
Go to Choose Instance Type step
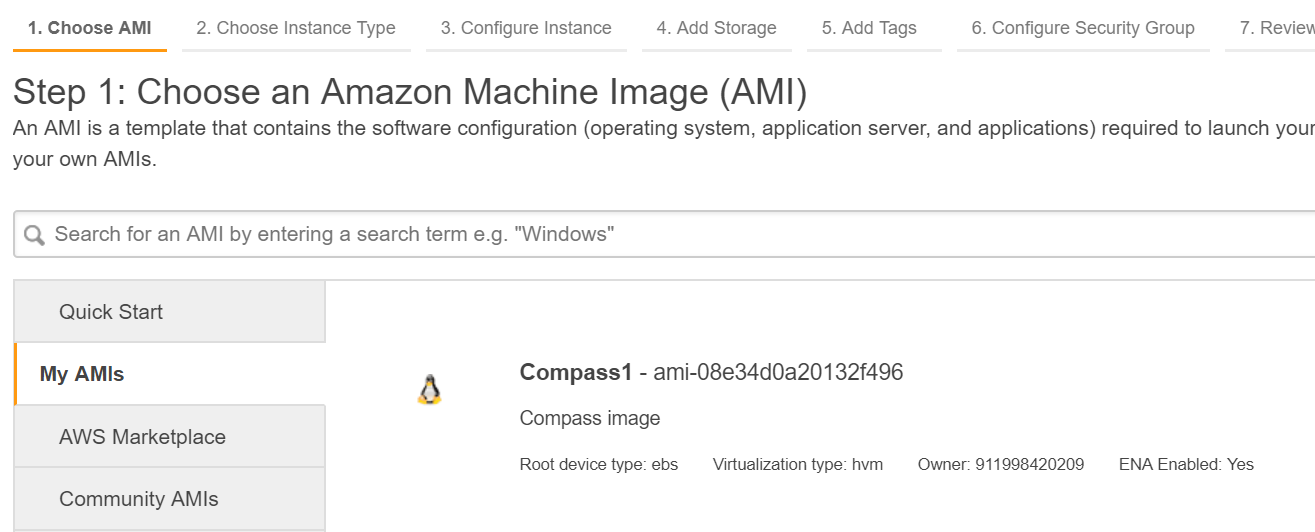296,28
